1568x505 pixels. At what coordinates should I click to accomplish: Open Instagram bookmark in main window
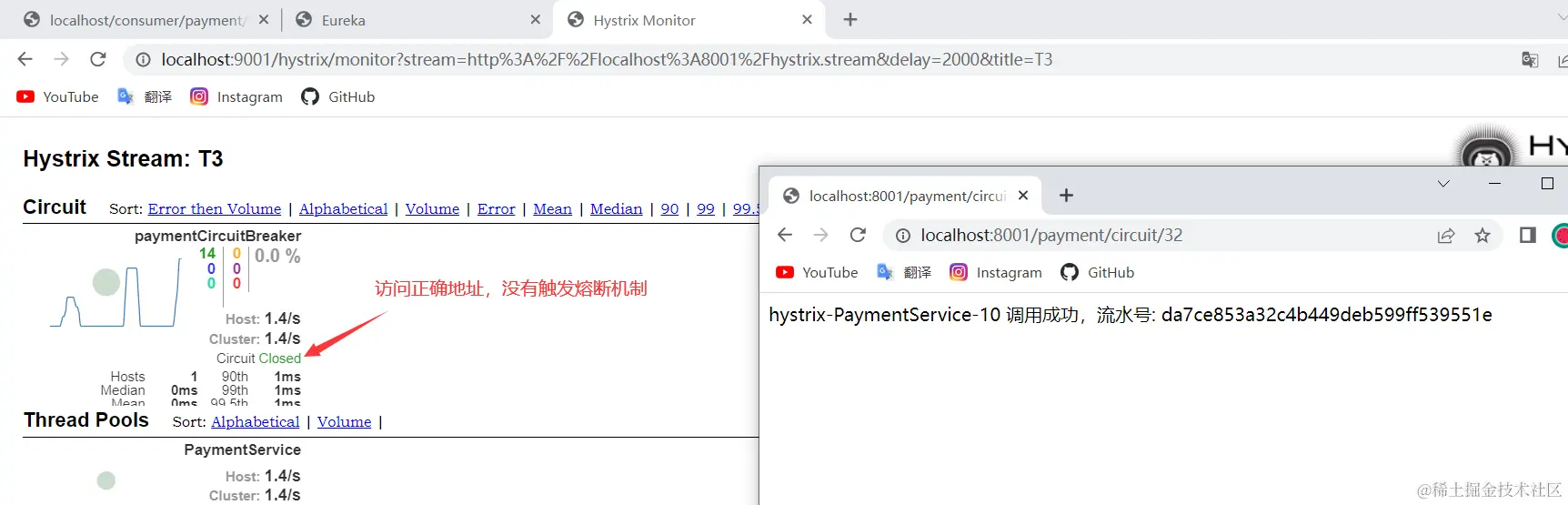tap(236, 96)
